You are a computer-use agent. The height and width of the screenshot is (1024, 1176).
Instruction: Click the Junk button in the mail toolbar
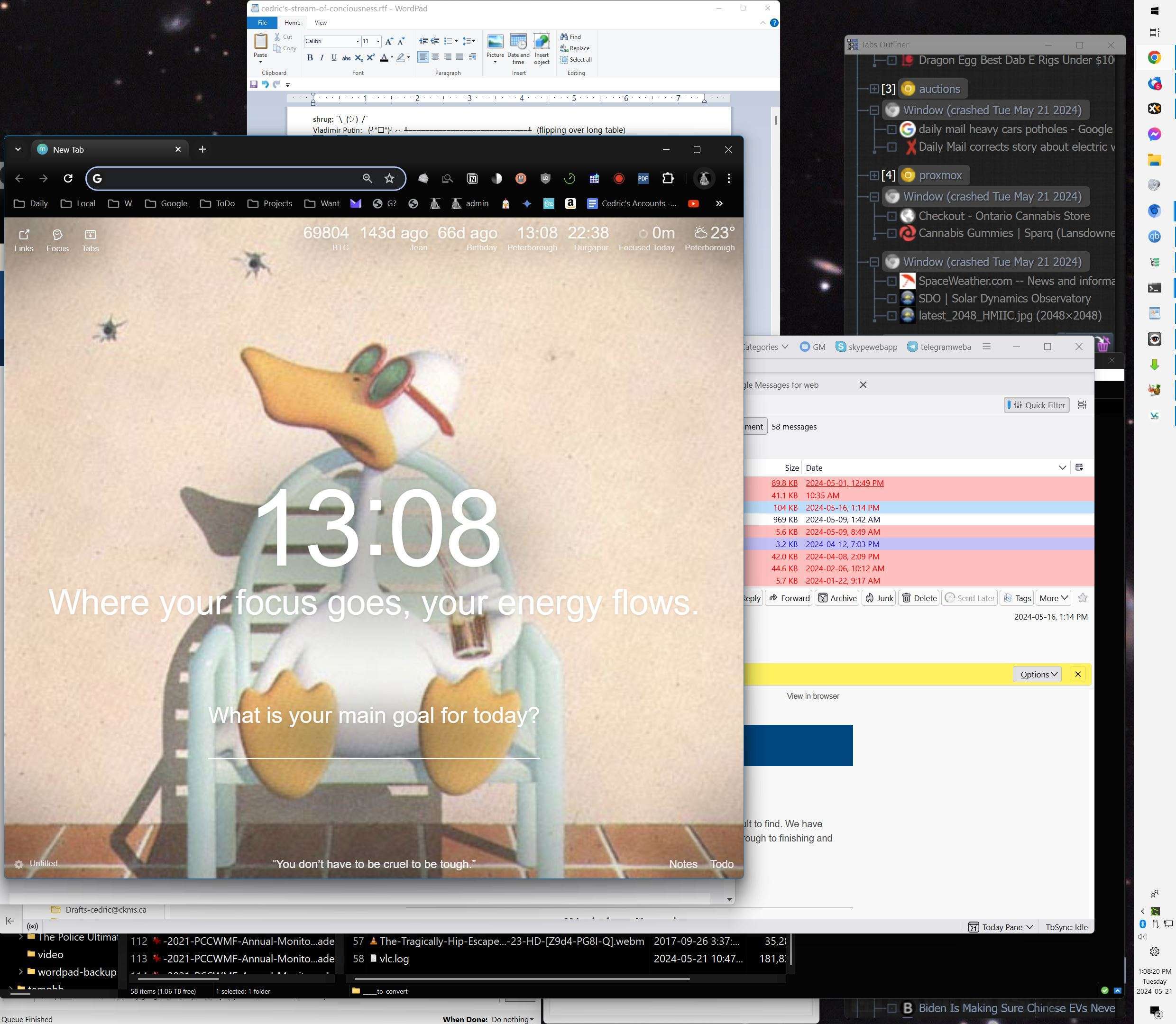click(x=878, y=598)
